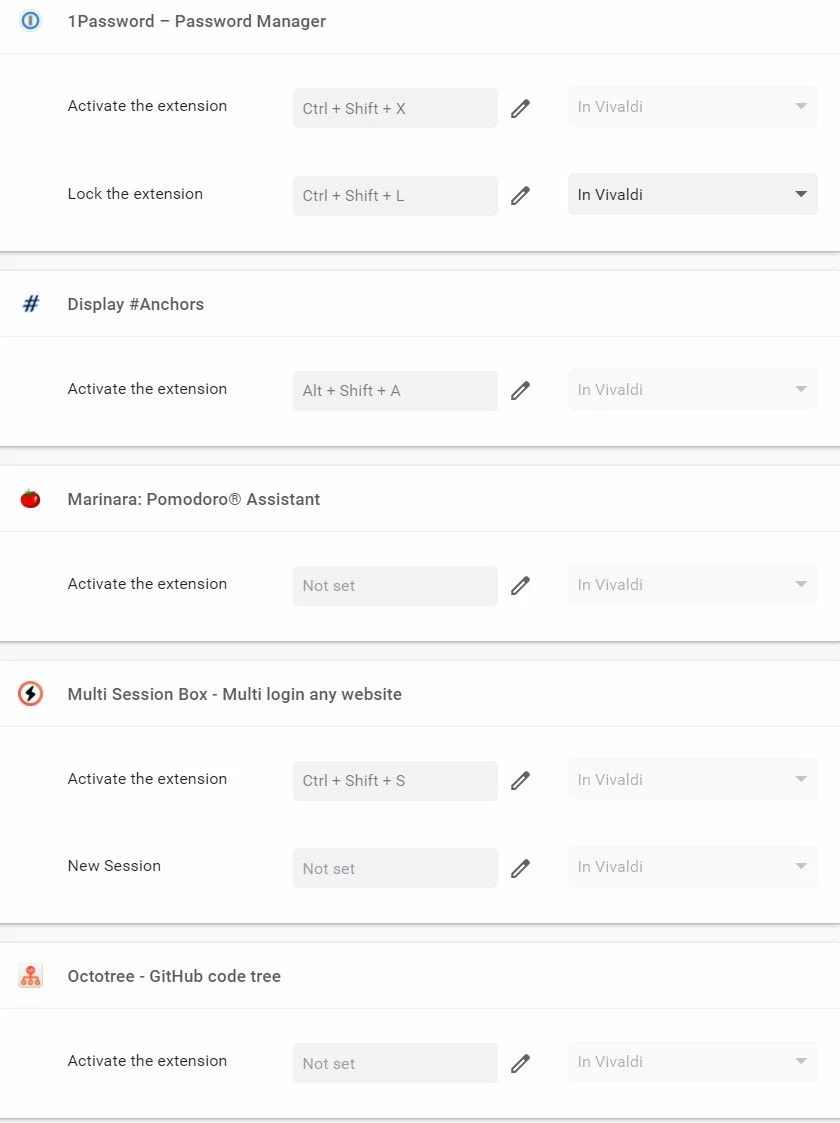Edit 1Password Activate the extension shortcut pencil
Image resolution: width=840 pixels, height=1123 pixels.
coord(521,108)
